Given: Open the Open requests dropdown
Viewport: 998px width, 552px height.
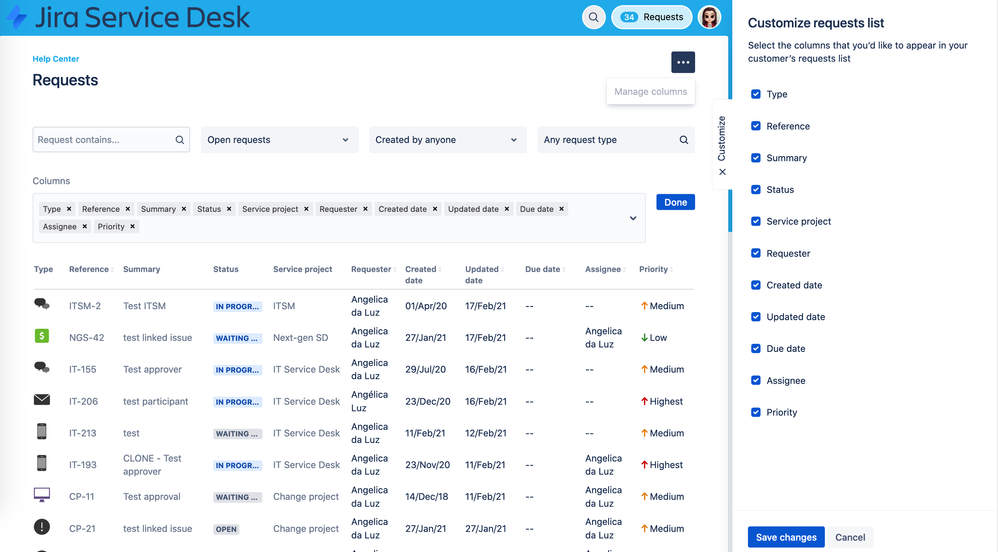Looking at the screenshot, I should 279,140.
